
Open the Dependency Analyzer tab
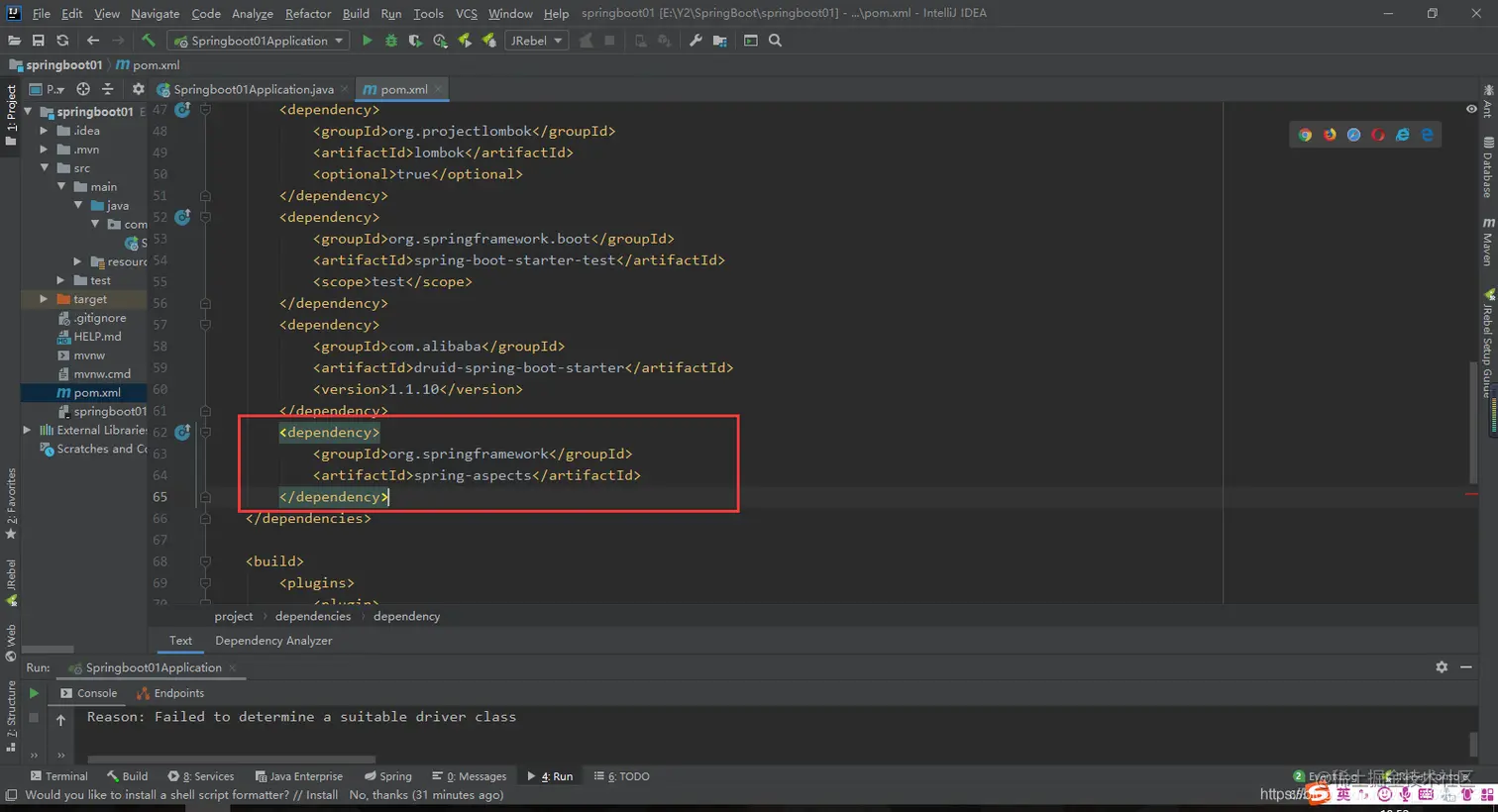[x=273, y=641]
